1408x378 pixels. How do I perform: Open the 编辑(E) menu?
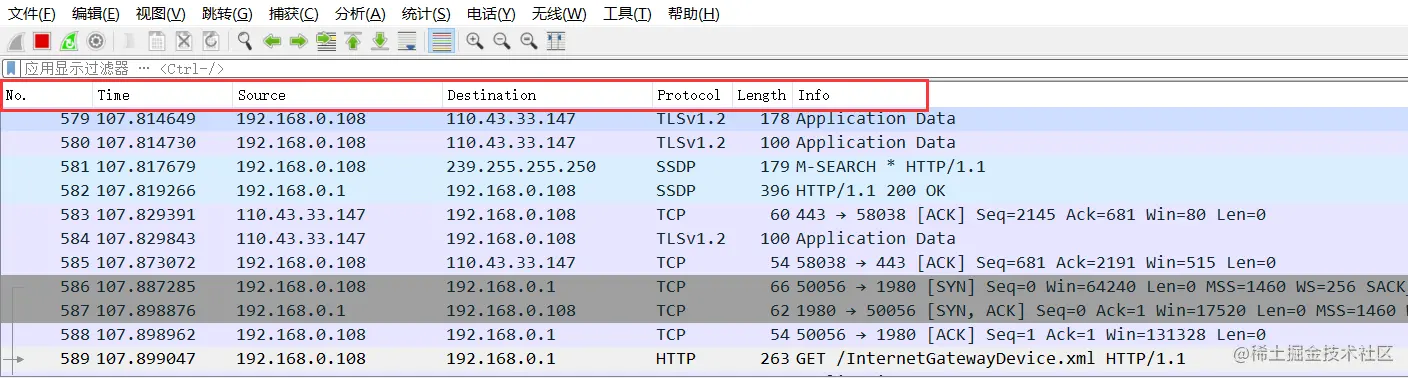click(x=96, y=14)
